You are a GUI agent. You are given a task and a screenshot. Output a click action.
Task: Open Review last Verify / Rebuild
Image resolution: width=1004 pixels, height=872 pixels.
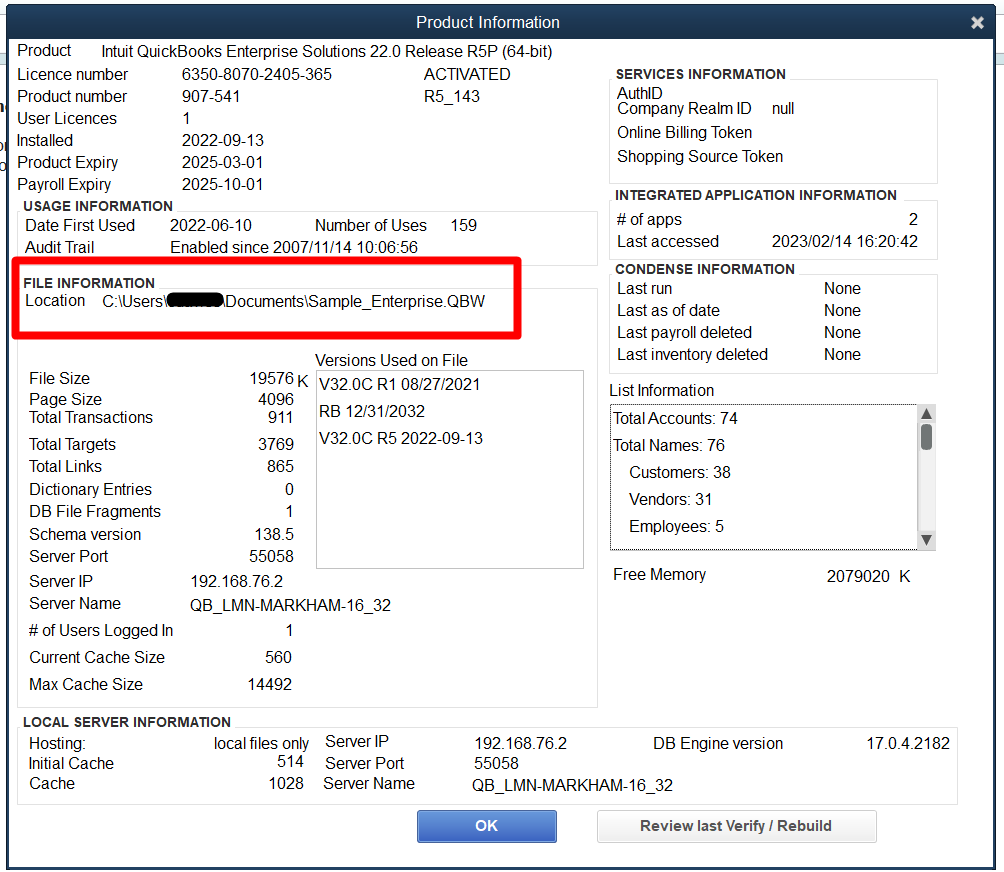point(736,826)
